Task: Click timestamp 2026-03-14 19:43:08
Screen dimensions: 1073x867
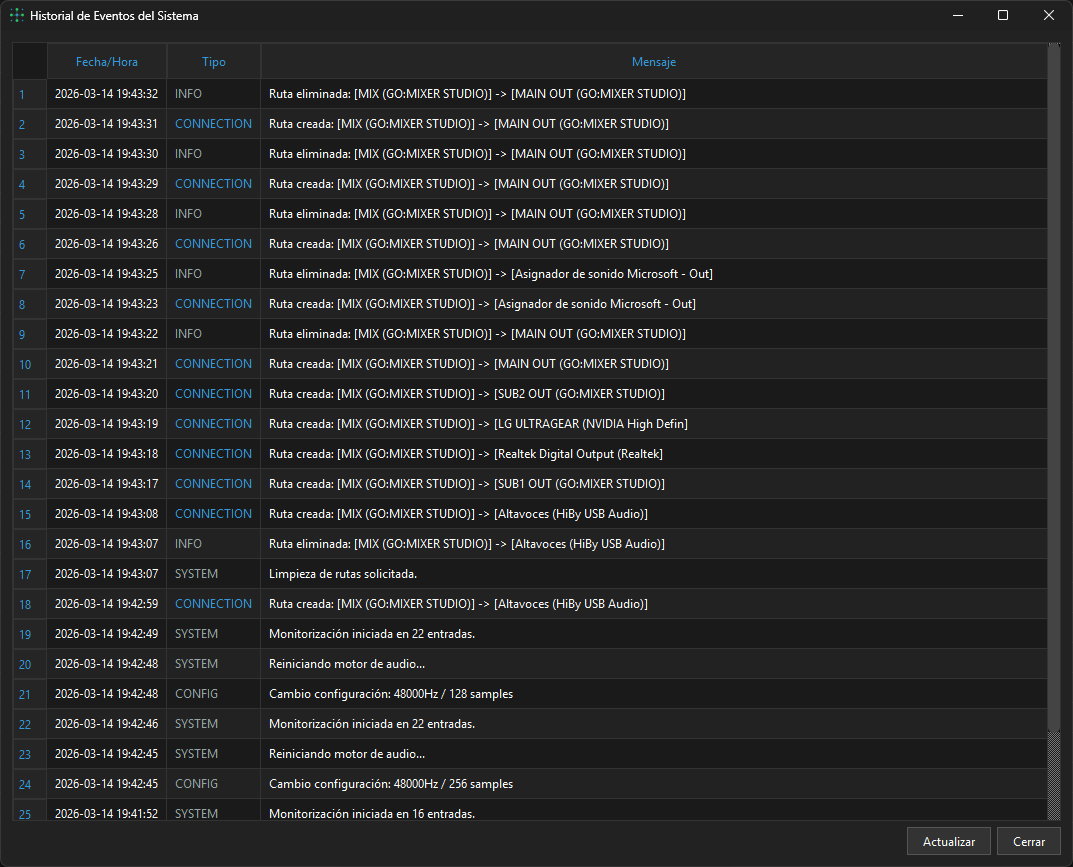Action: 106,514
